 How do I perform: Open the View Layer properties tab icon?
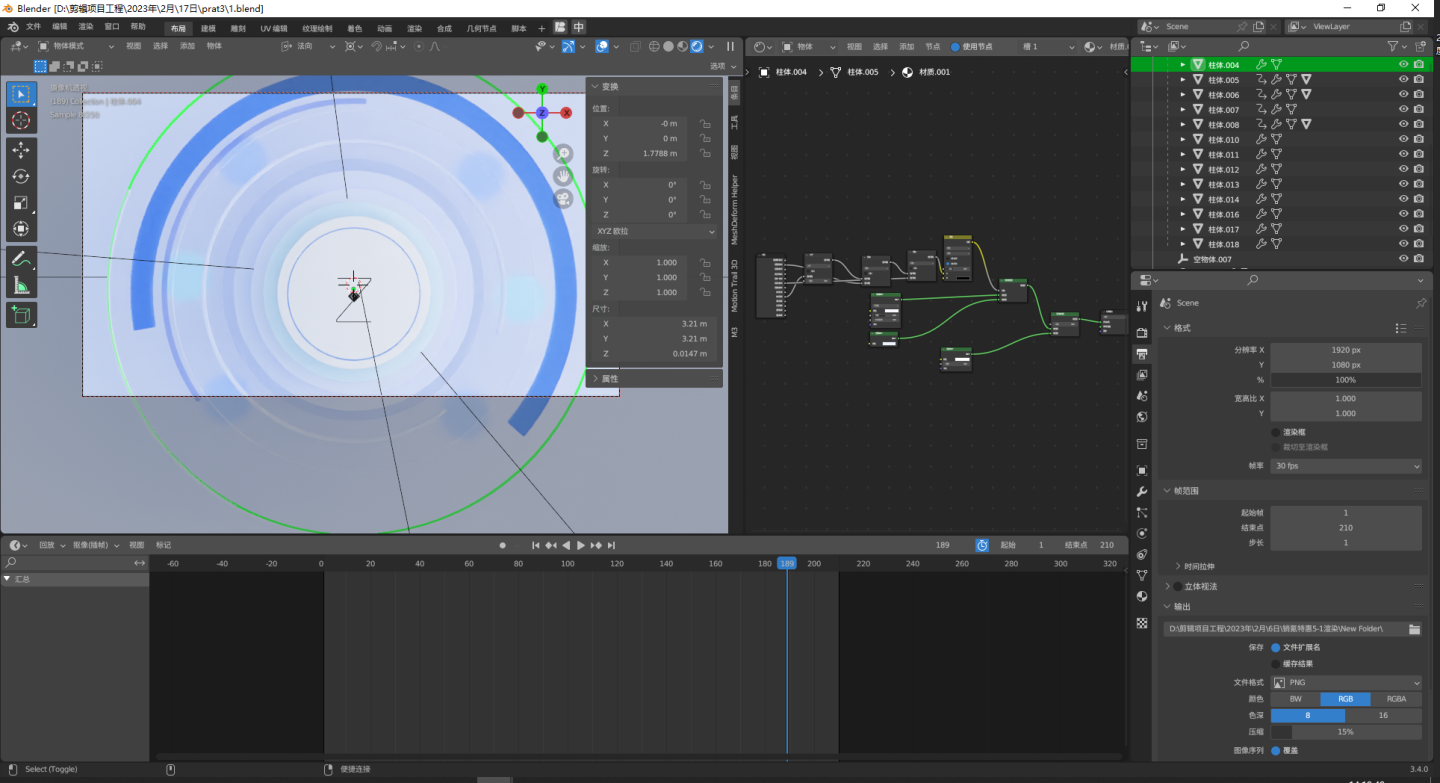click(x=1143, y=375)
